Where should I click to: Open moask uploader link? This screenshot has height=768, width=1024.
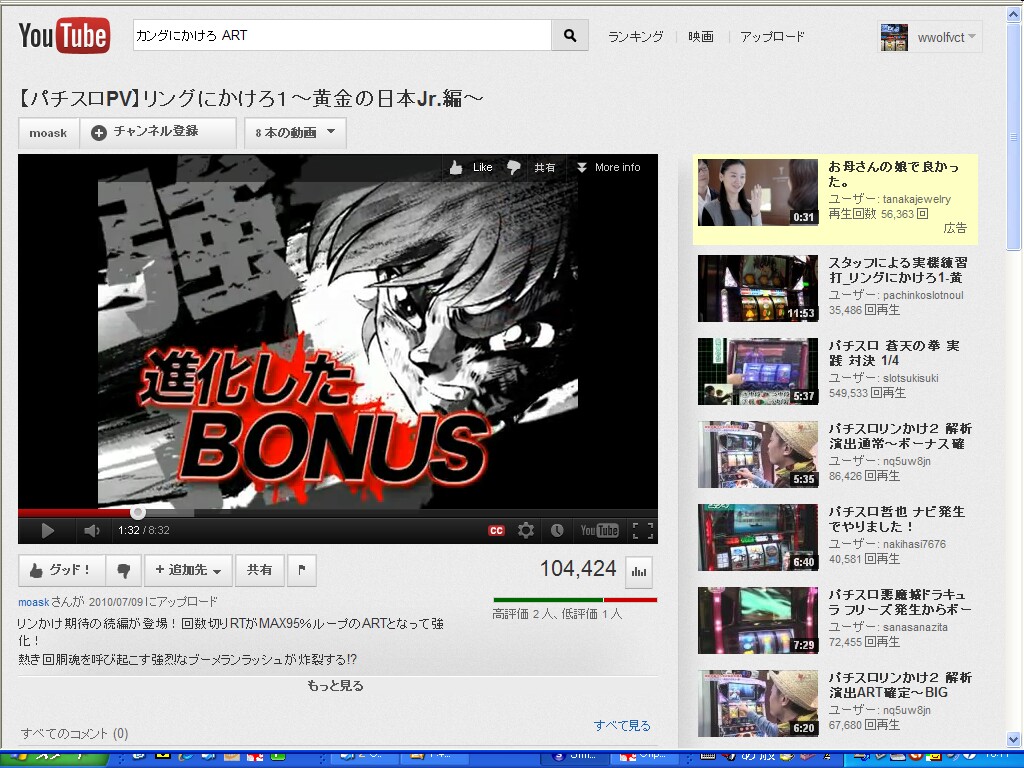point(33,601)
